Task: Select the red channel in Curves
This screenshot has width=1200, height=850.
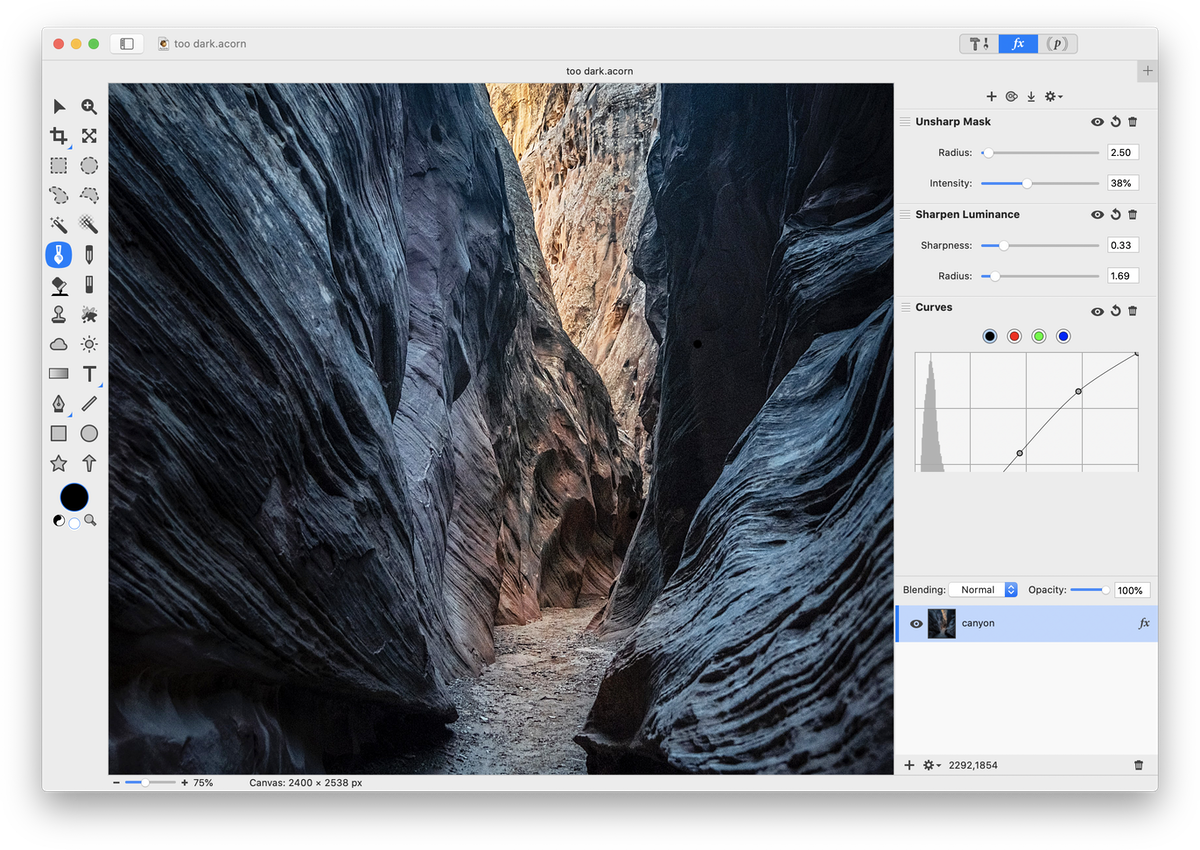Action: pos(1014,336)
